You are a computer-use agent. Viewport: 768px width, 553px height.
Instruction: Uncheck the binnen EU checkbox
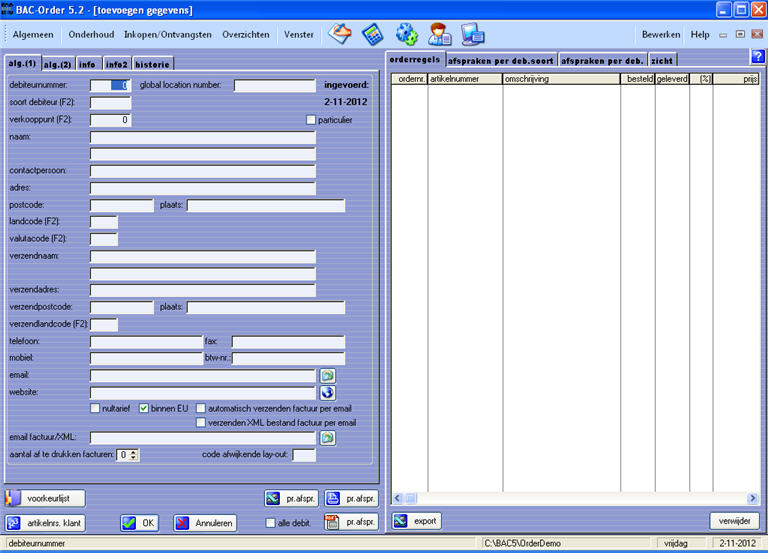point(144,408)
